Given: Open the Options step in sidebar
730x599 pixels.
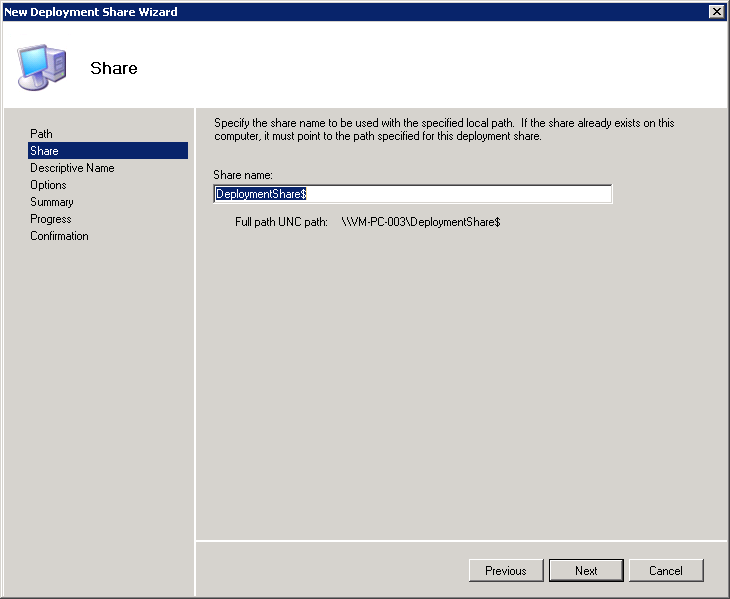Looking at the screenshot, I should (x=48, y=185).
